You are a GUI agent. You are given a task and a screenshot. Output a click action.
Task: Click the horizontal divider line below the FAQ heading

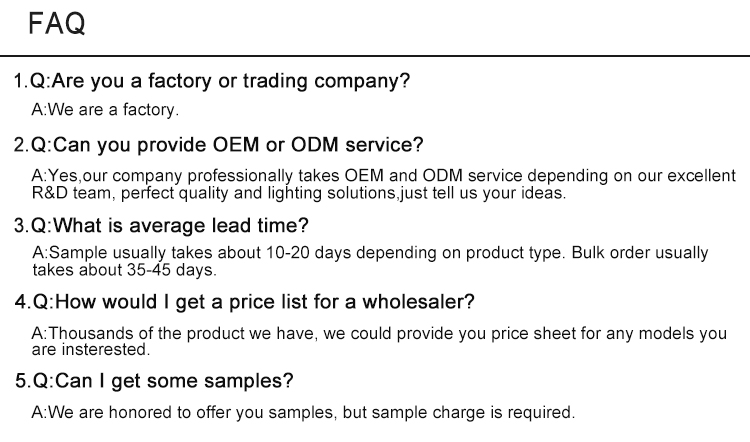(x=375, y=55)
